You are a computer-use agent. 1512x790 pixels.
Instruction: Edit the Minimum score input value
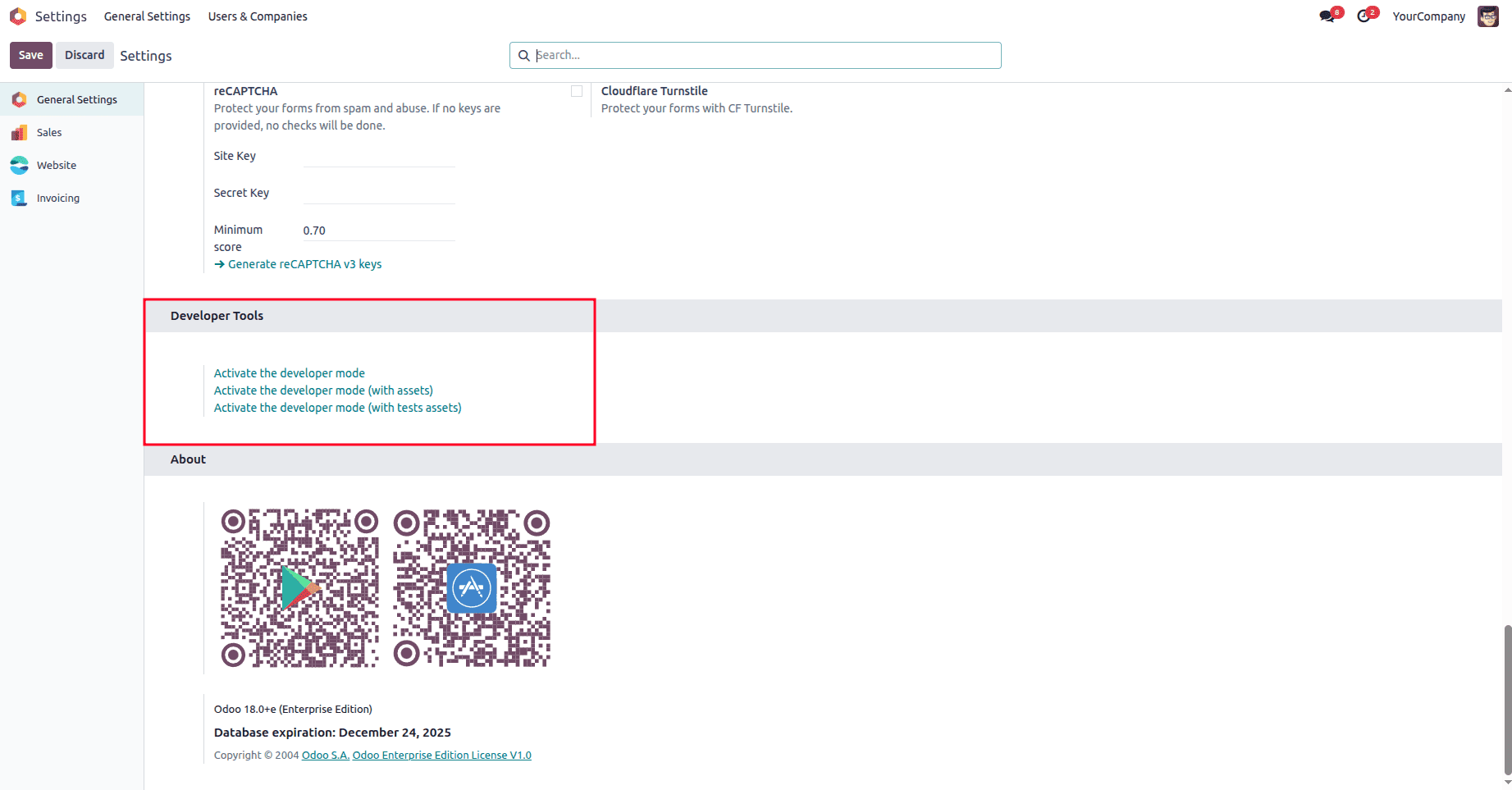tap(377, 230)
